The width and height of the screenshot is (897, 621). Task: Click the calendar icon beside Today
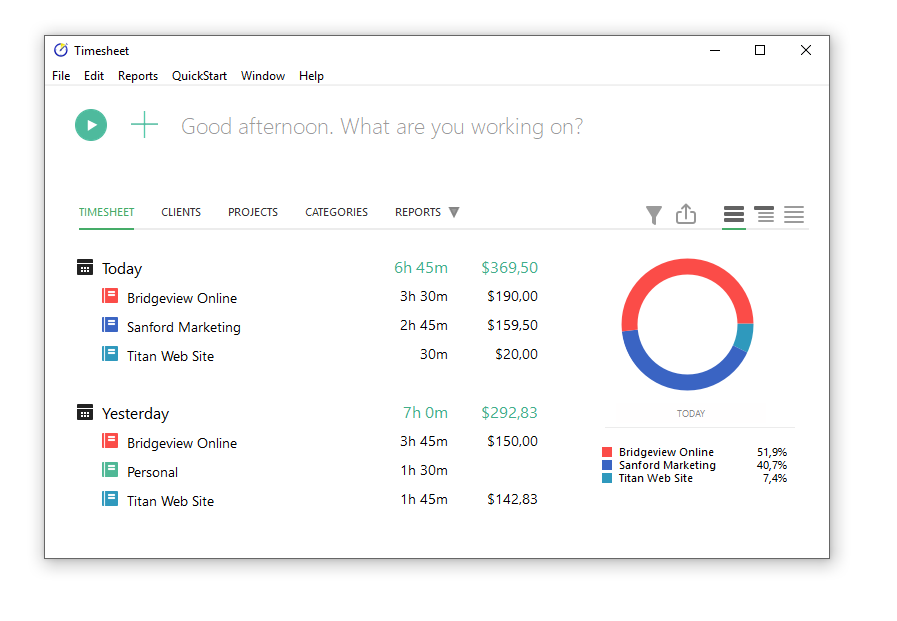(x=83, y=267)
